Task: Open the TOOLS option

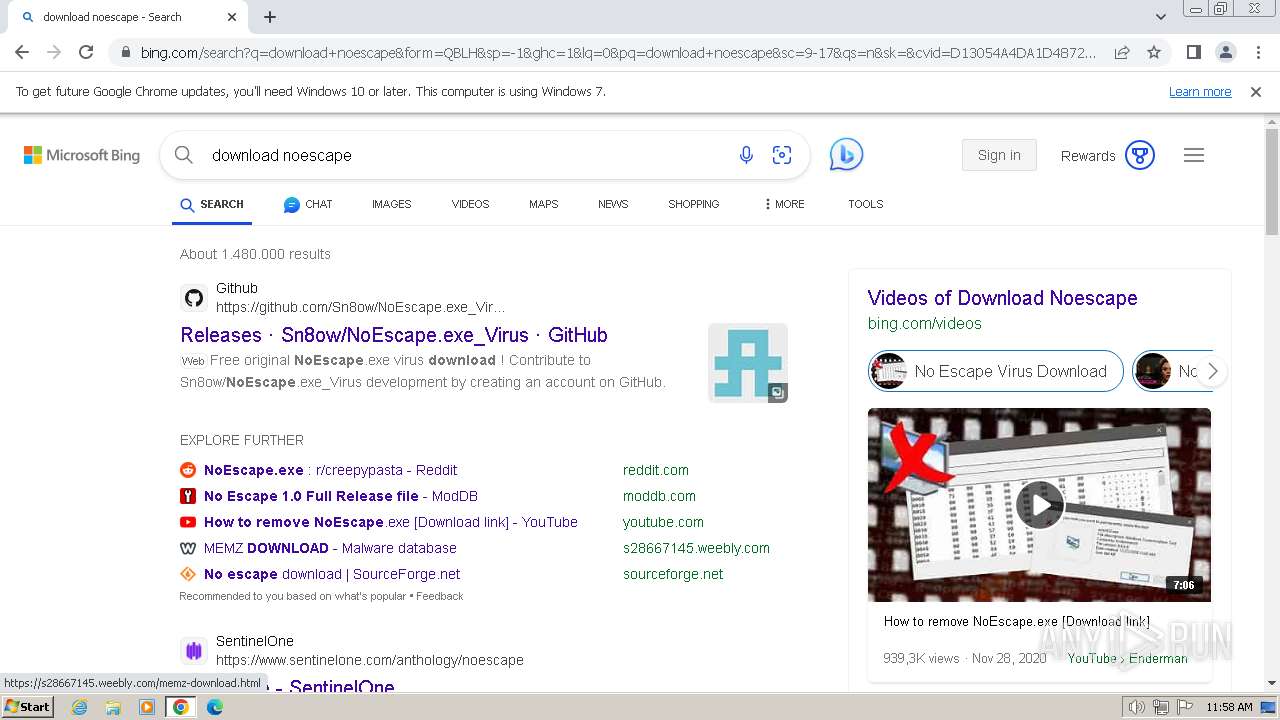Action: point(866,204)
